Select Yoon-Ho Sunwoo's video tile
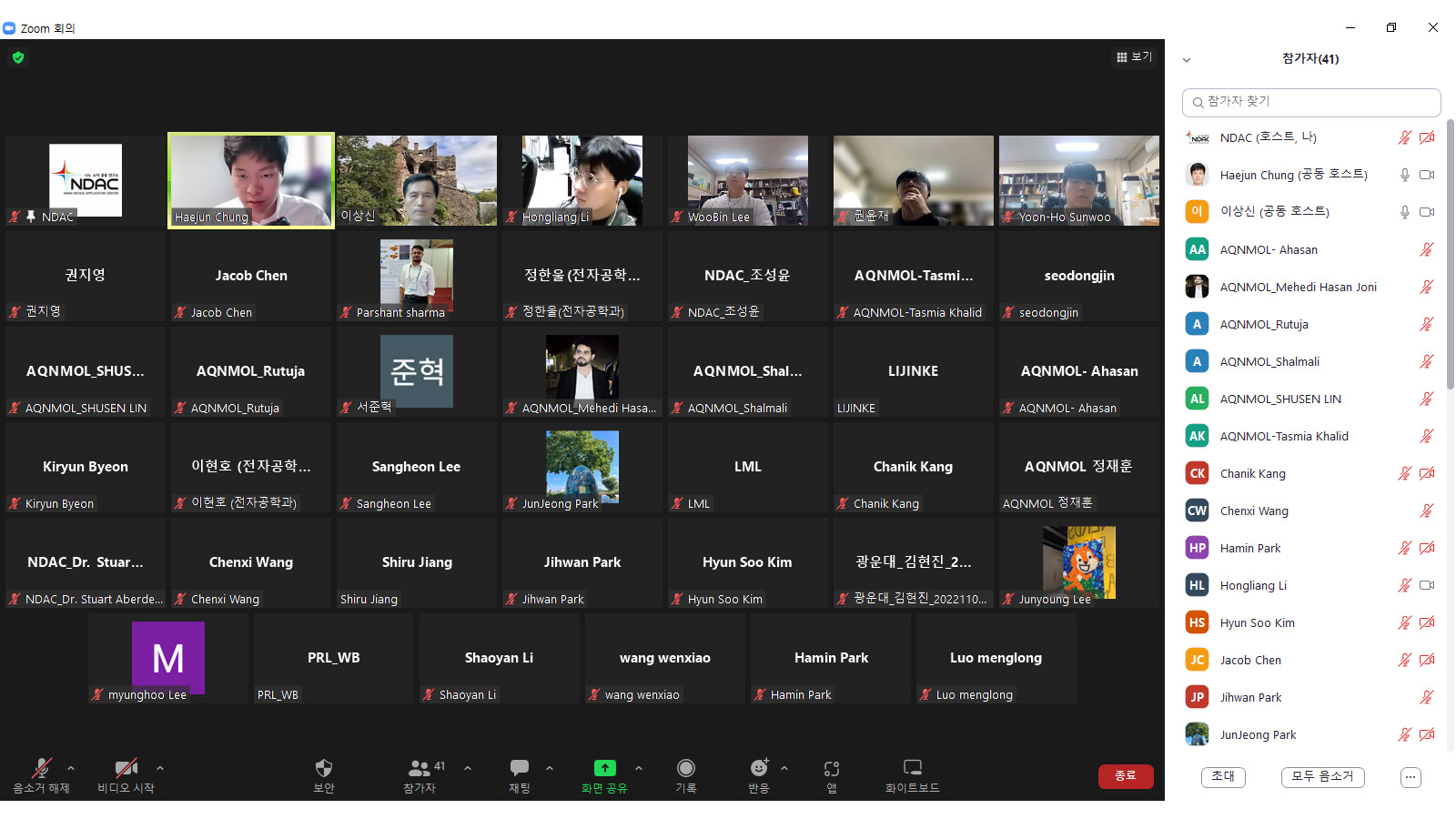1456x819 pixels. 1079,180
